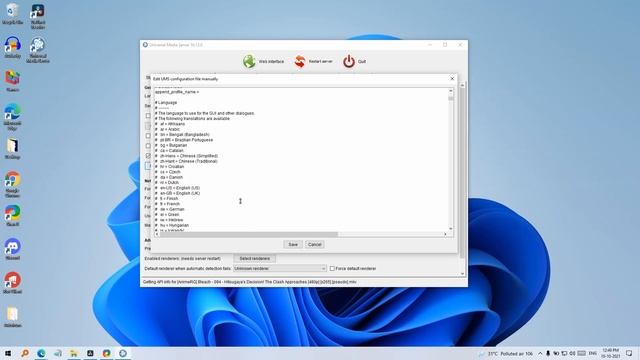Click the 'hu = Hungarian' line
Screen dimensions: 640x360
click(x=172, y=225)
